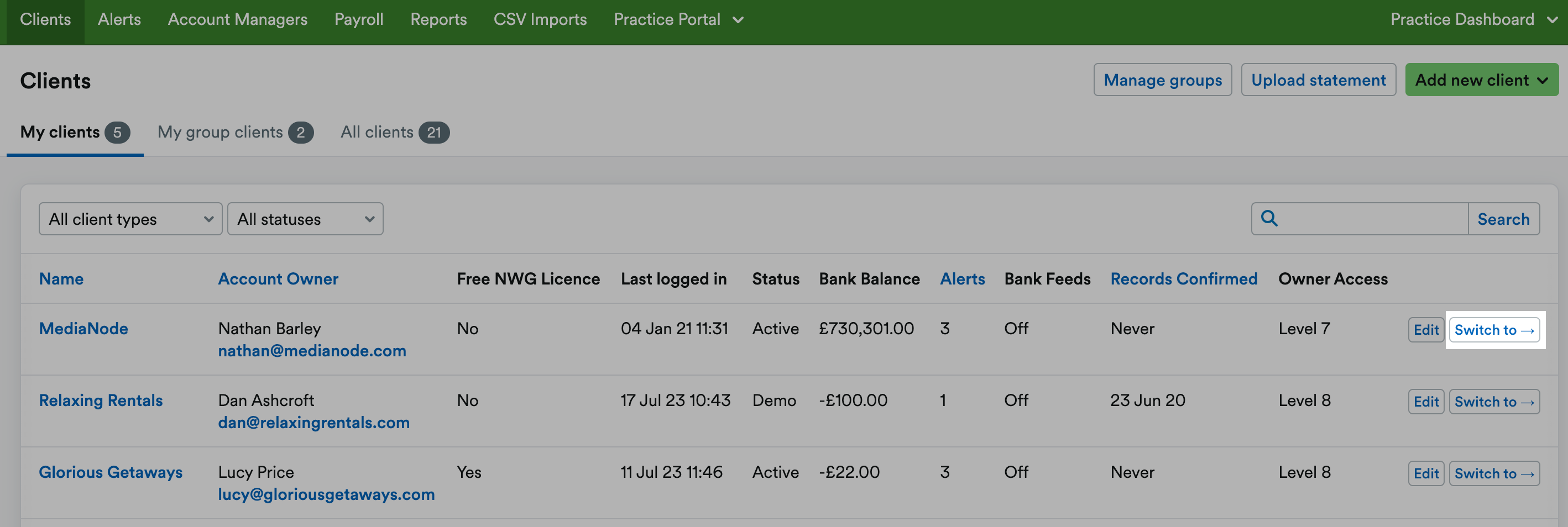Viewport: 1568px width, 527px height.
Task: Open the "All statuses" dropdown
Action: 304,219
